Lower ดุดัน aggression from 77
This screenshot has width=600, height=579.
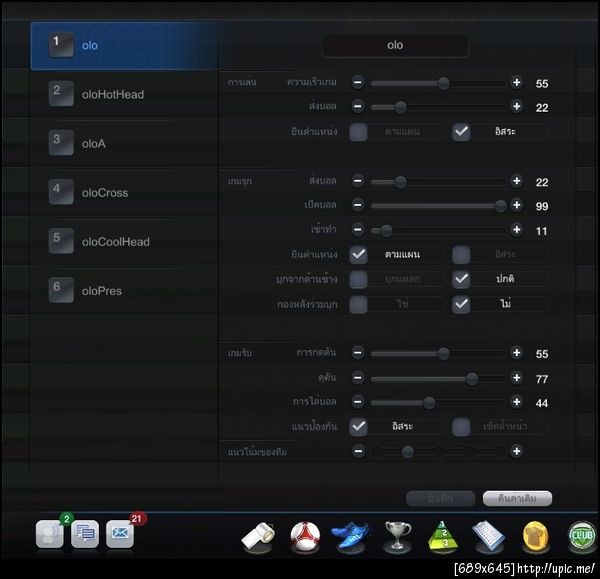[x=358, y=378]
